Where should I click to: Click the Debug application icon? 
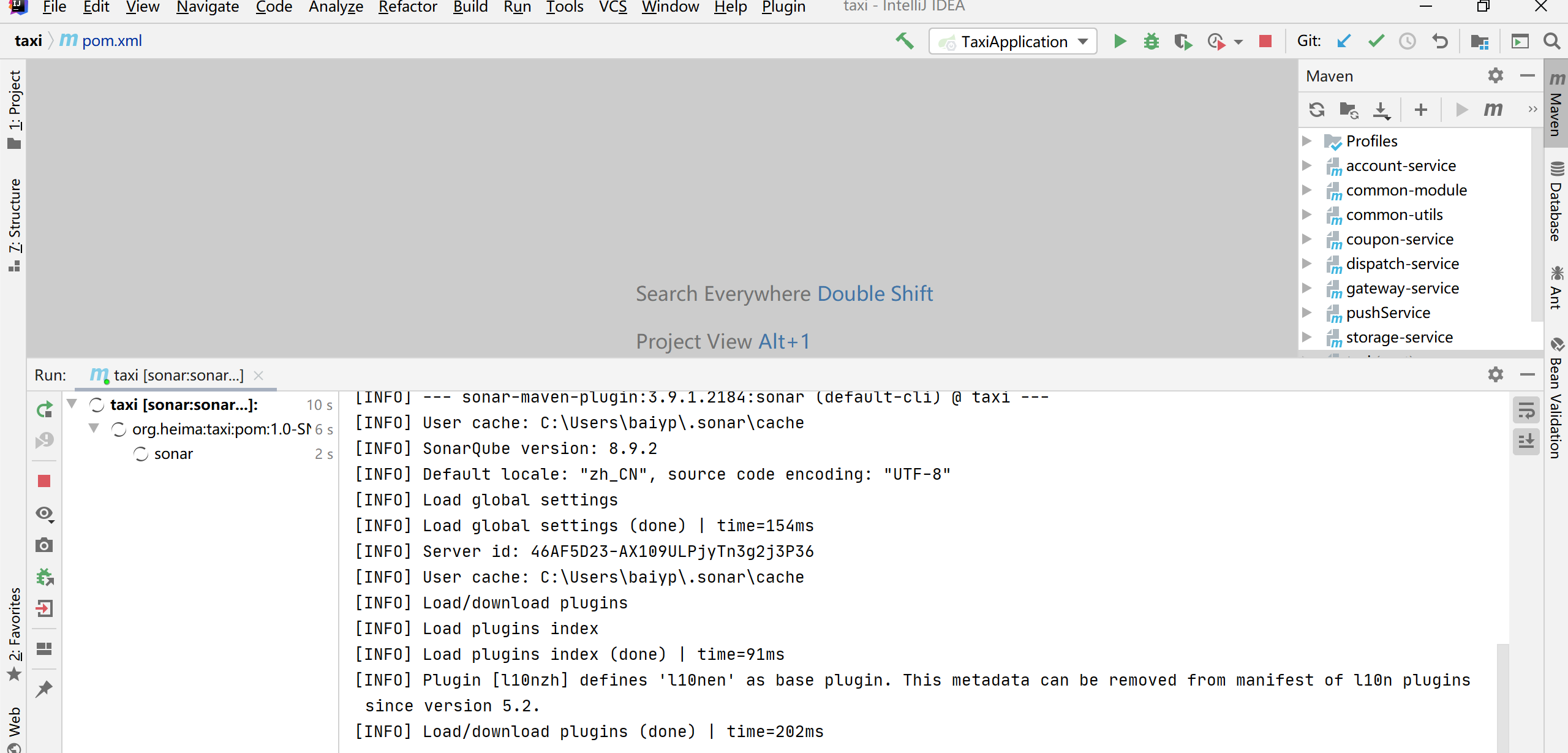pos(1150,41)
